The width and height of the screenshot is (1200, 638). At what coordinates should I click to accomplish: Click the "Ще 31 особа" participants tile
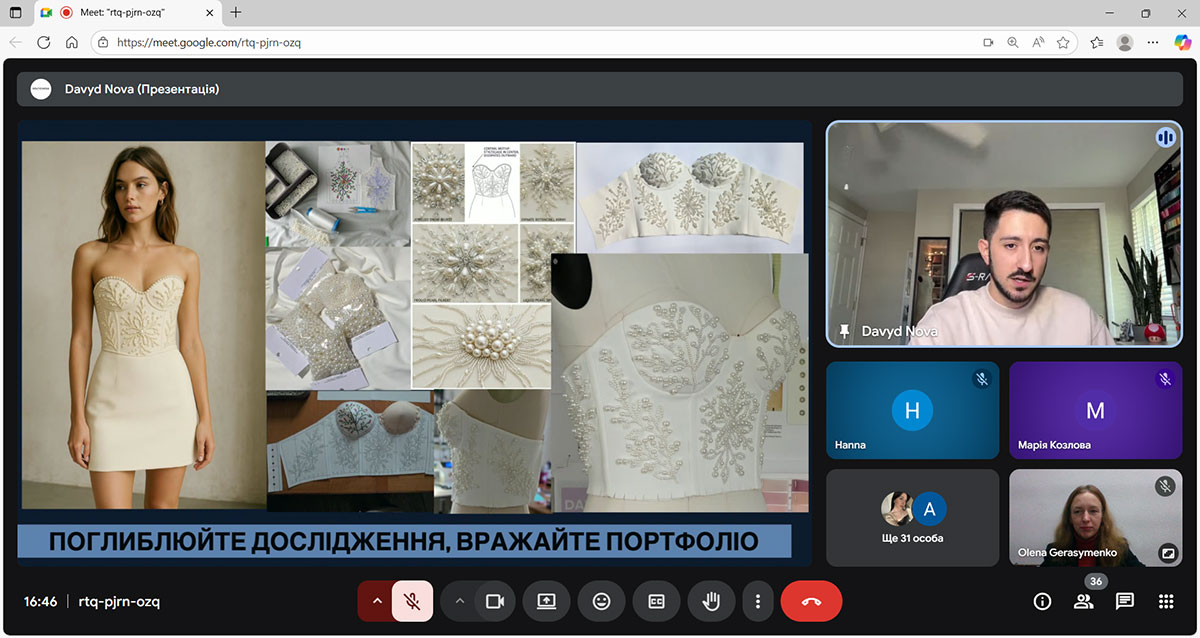(x=913, y=517)
